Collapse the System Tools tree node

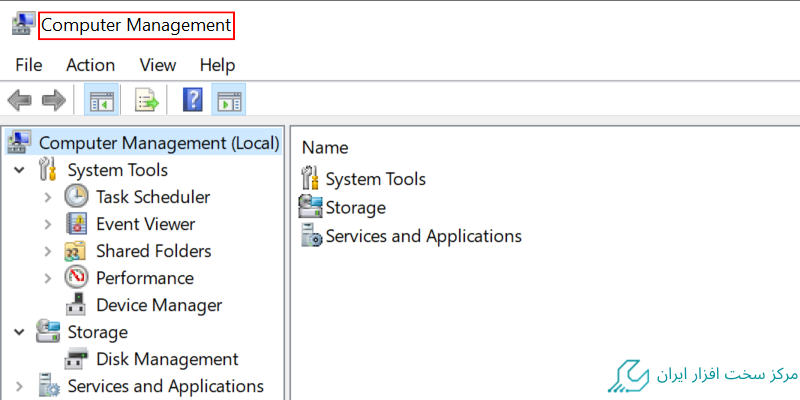(x=19, y=170)
